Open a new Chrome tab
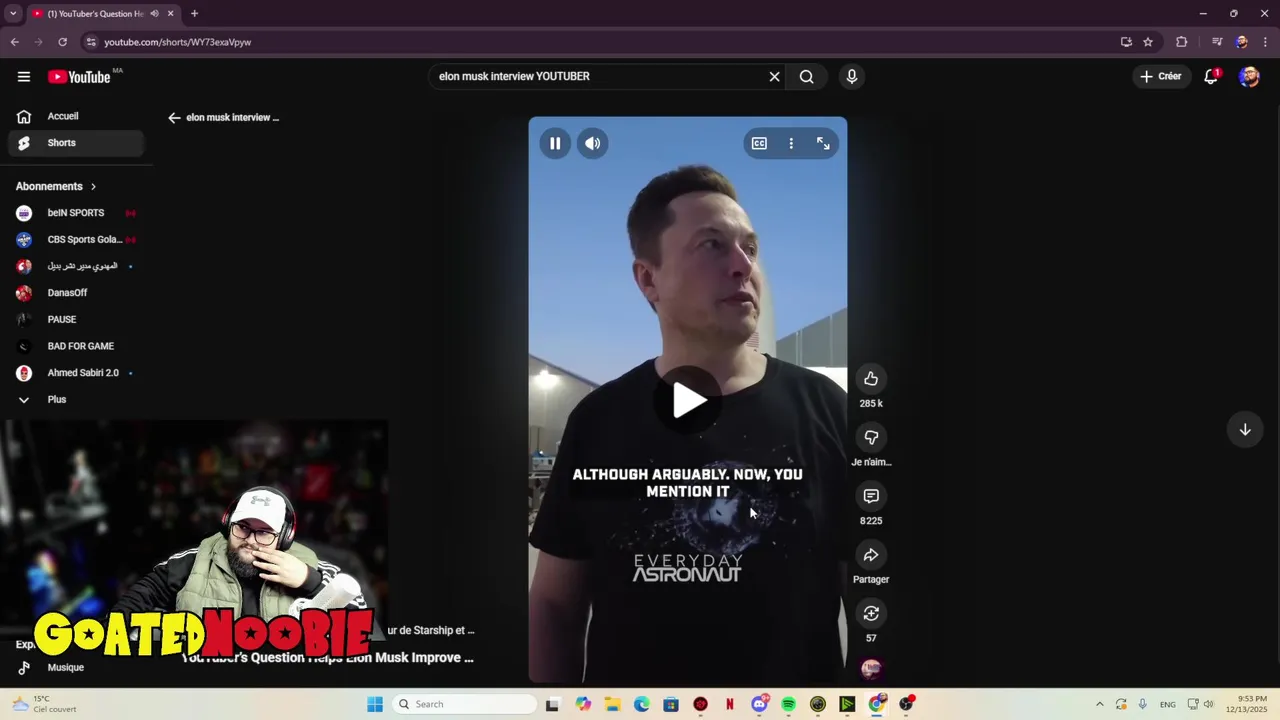This screenshot has height=720, width=1280. (x=194, y=13)
